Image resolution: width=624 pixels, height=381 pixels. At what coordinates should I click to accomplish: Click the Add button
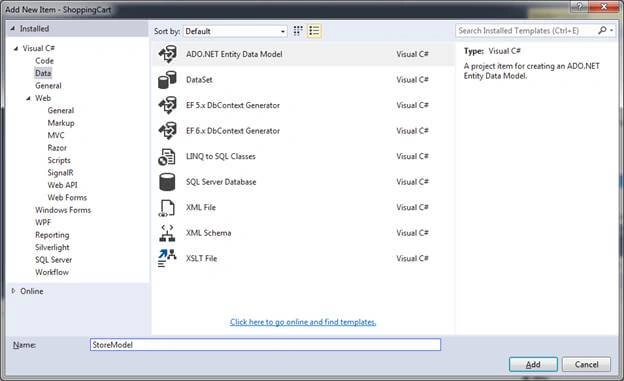click(x=533, y=364)
